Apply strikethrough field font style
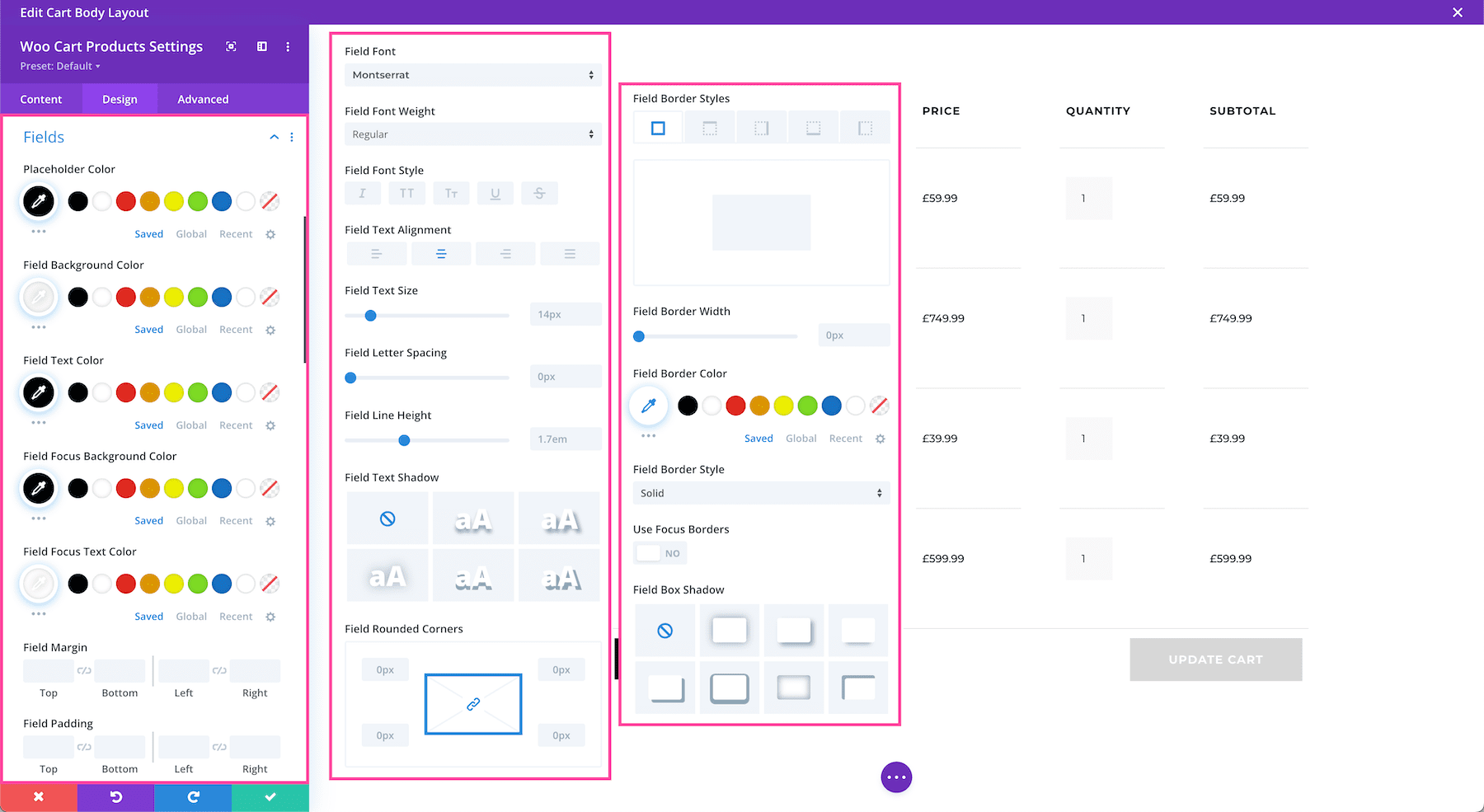The width and height of the screenshot is (1484, 812). tap(539, 192)
